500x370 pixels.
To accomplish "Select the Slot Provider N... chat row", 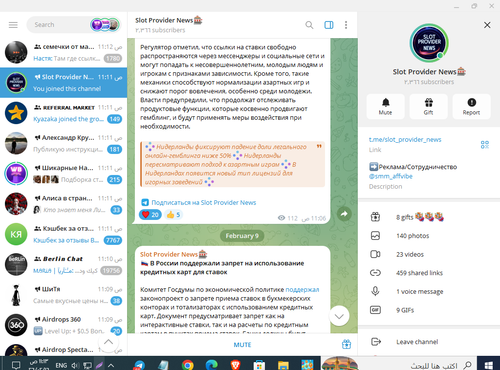I will [63, 83].
